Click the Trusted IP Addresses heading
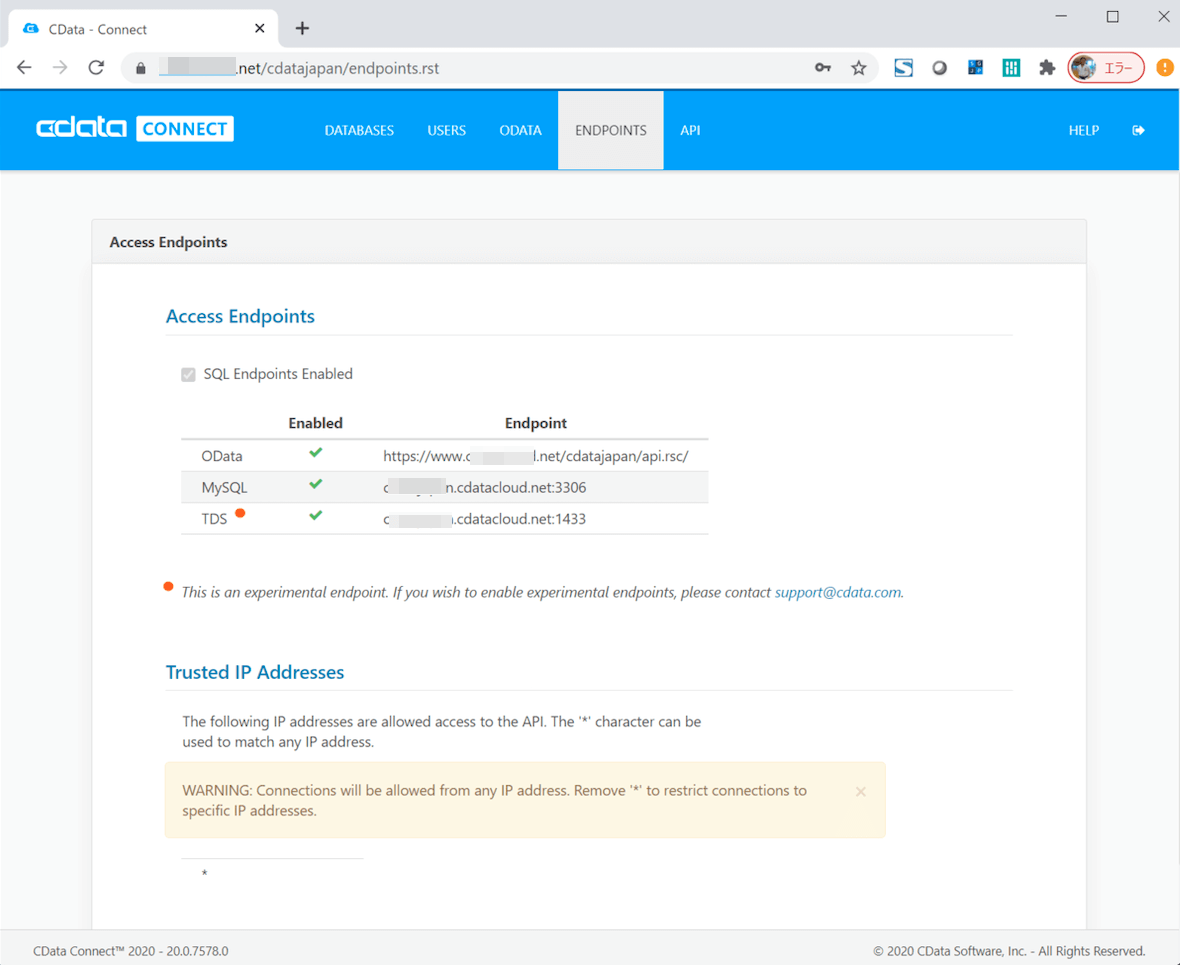This screenshot has height=965, width=1180. pos(255,672)
